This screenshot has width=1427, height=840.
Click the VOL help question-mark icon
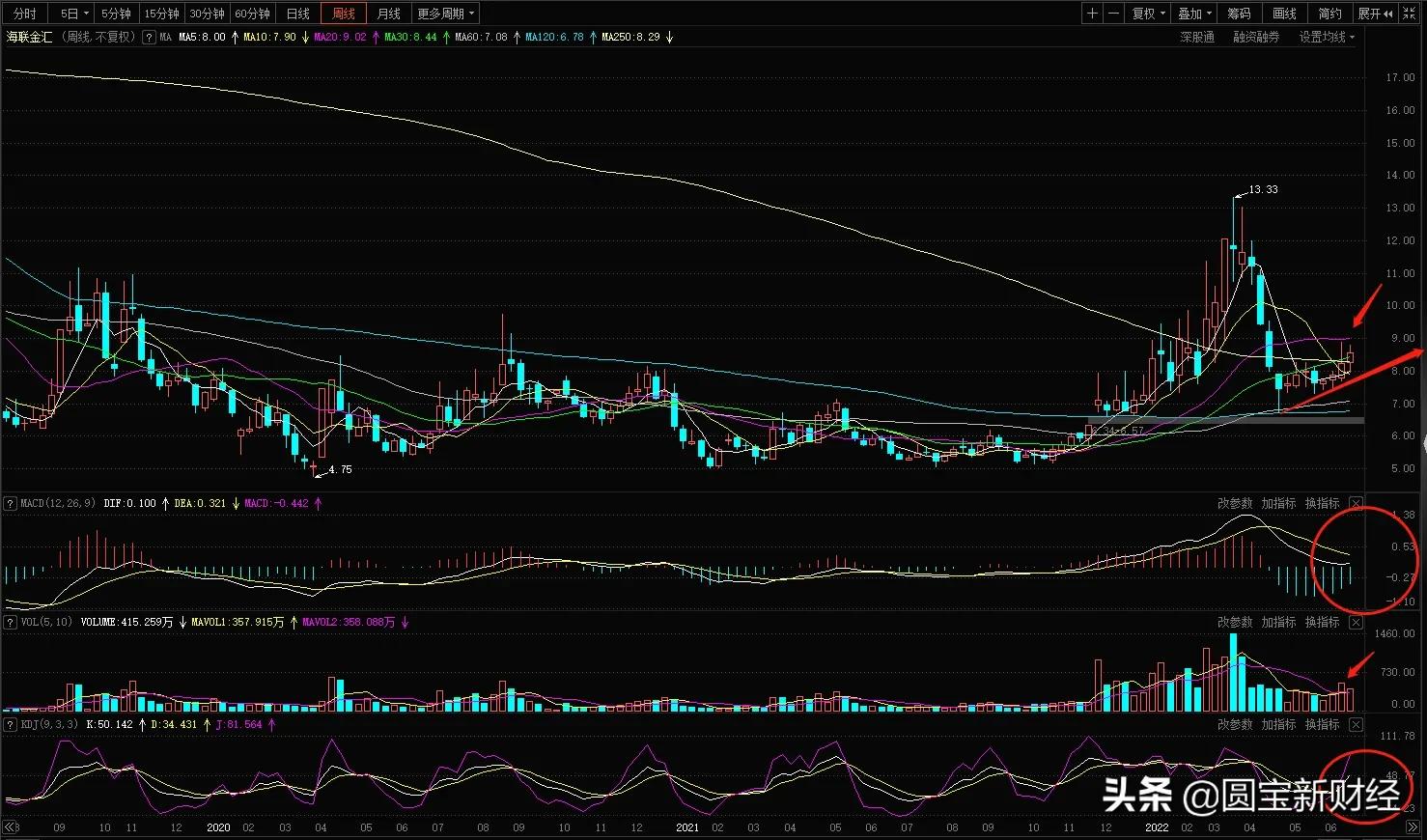click(x=10, y=622)
